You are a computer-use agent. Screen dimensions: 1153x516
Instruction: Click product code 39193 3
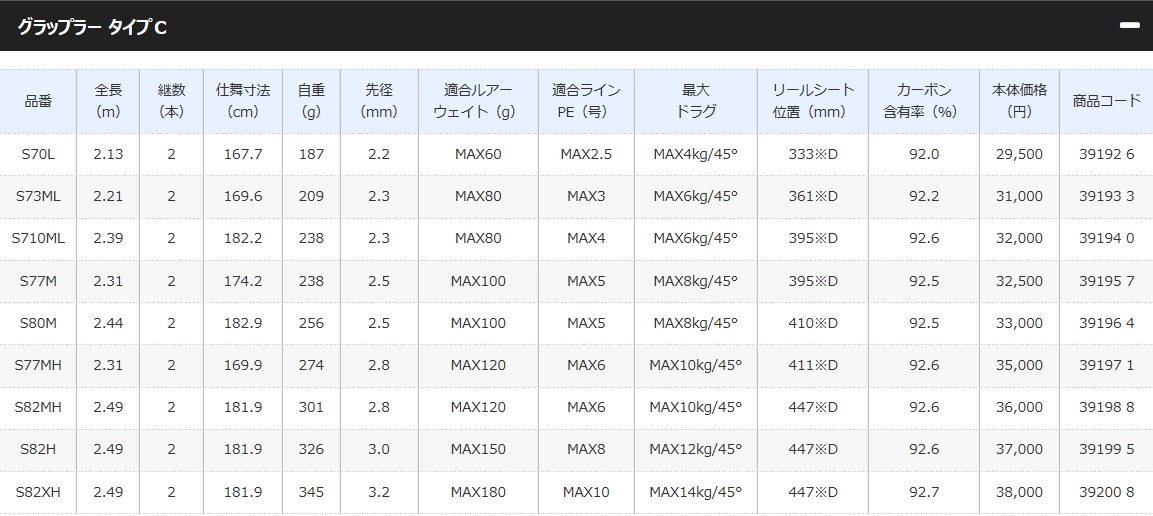click(1106, 196)
